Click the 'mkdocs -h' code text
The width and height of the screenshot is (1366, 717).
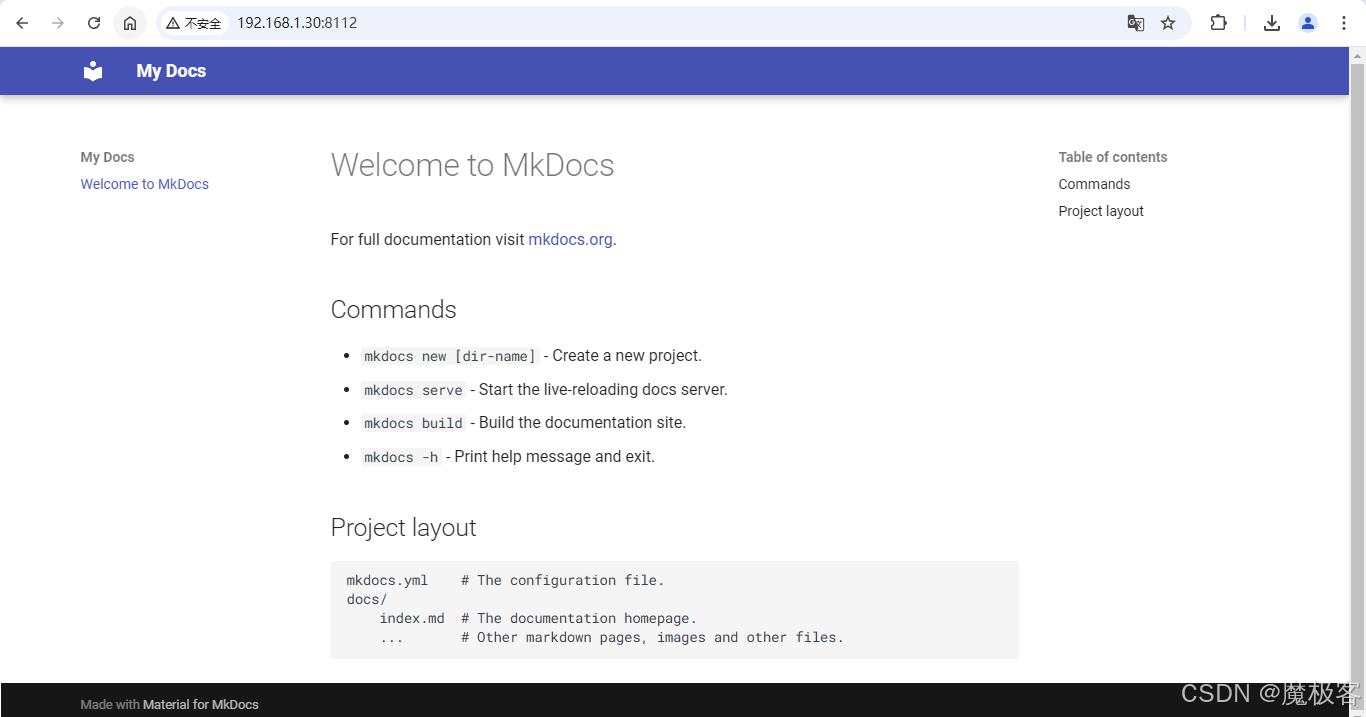click(401, 457)
